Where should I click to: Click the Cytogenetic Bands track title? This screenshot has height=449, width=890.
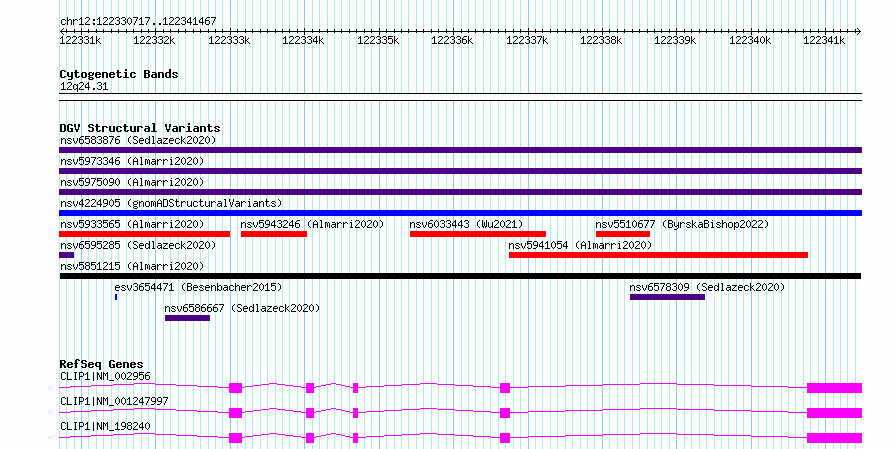click(119, 74)
